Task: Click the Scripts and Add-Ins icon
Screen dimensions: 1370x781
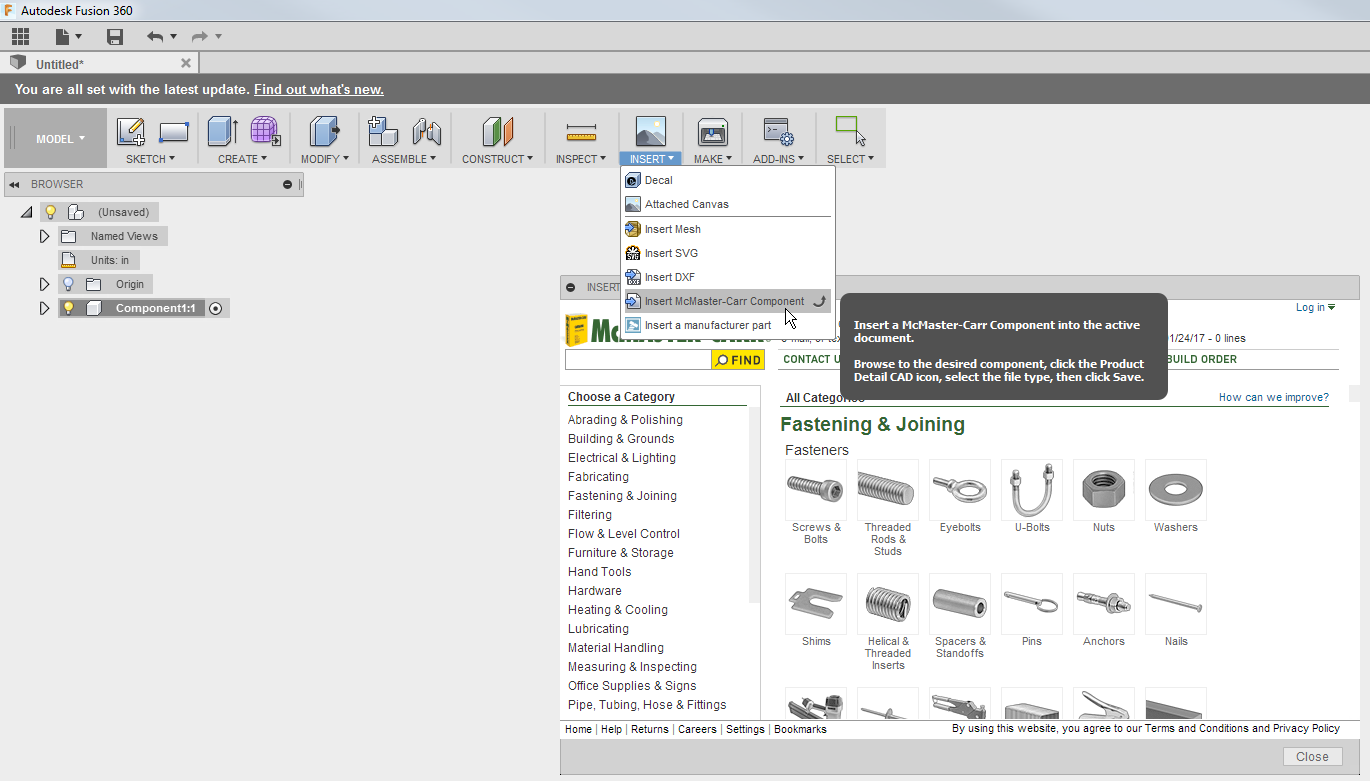Action: coord(778,131)
